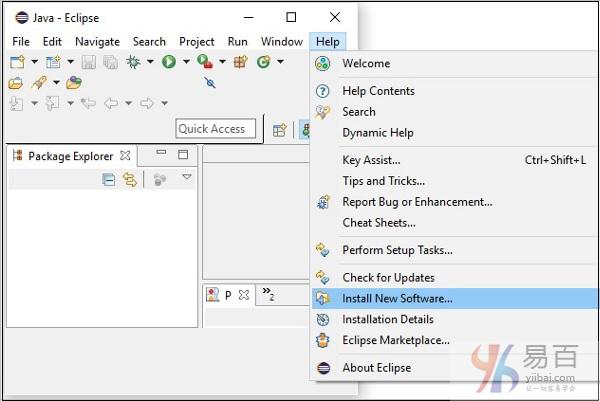Open dropdown arrow next to Debug icon
Screen dimensions: 600x401
point(150,62)
